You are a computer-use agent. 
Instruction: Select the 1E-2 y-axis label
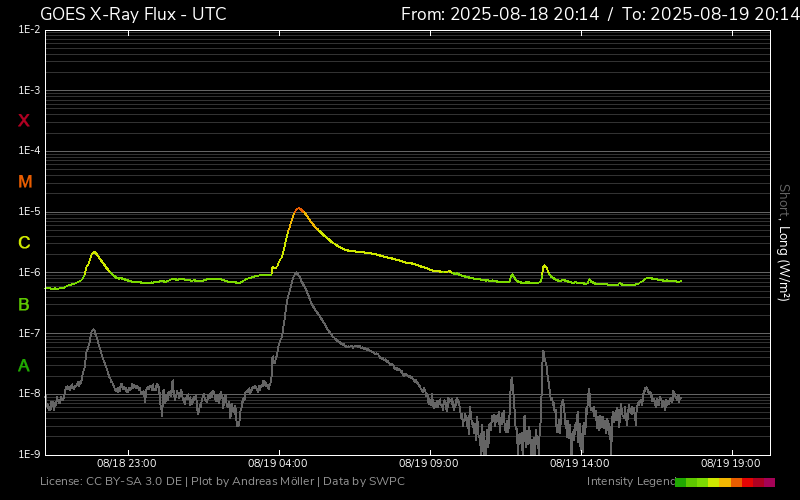click(x=29, y=30)
